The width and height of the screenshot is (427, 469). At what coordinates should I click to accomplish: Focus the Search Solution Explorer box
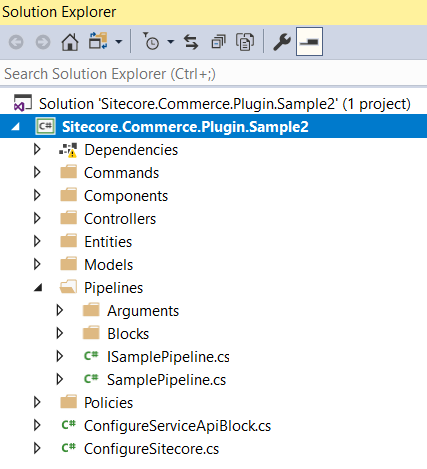[x=213, y=74]
